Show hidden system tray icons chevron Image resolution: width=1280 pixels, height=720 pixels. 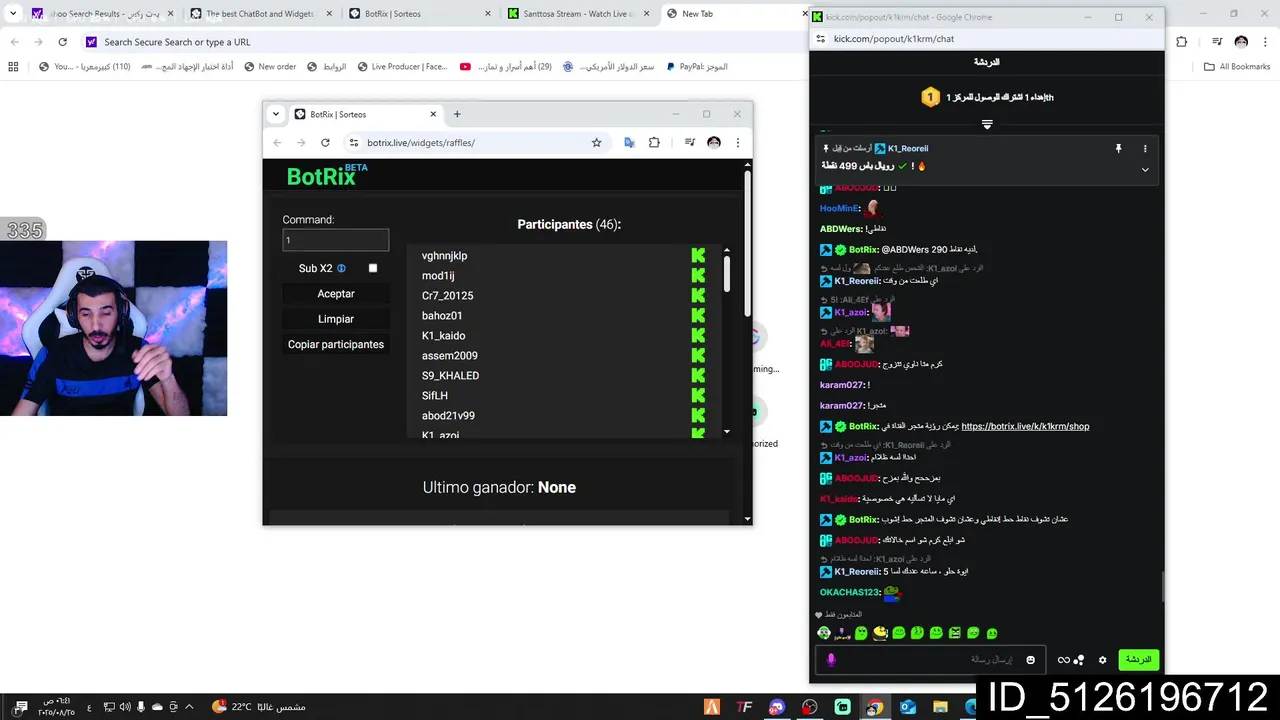(x=189, y=707)
